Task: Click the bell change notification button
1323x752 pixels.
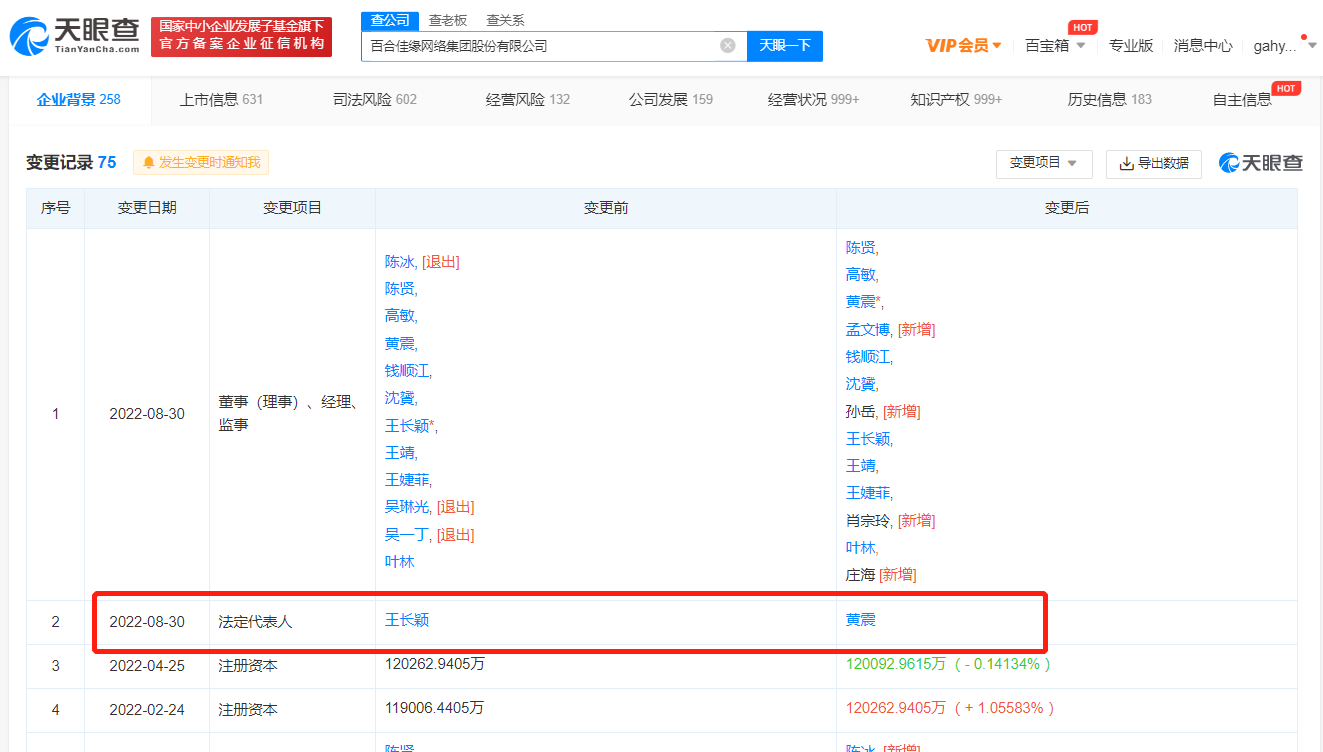Action: tap(201, 163)
